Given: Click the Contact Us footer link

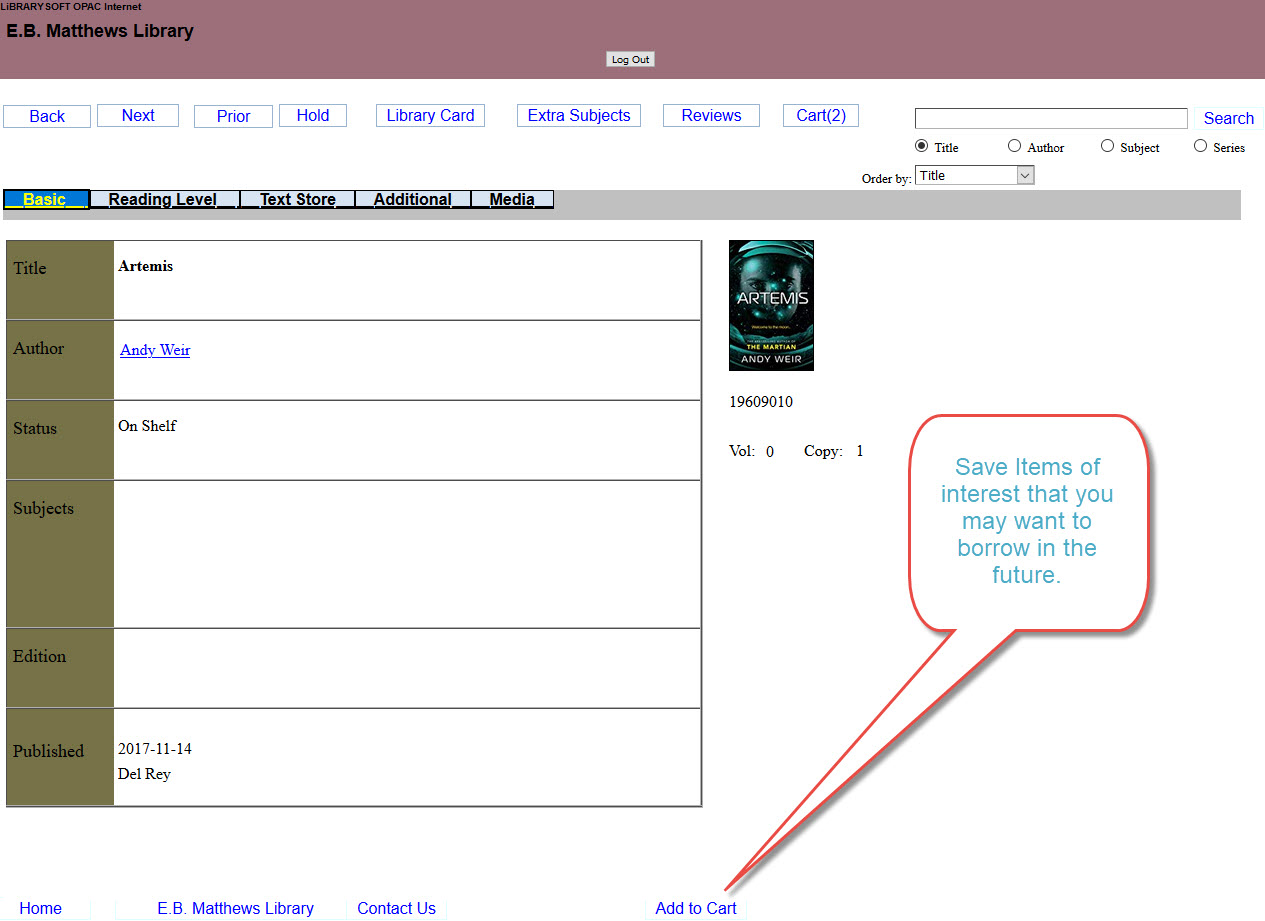Looking at the screenshot, I should point(396,908).
